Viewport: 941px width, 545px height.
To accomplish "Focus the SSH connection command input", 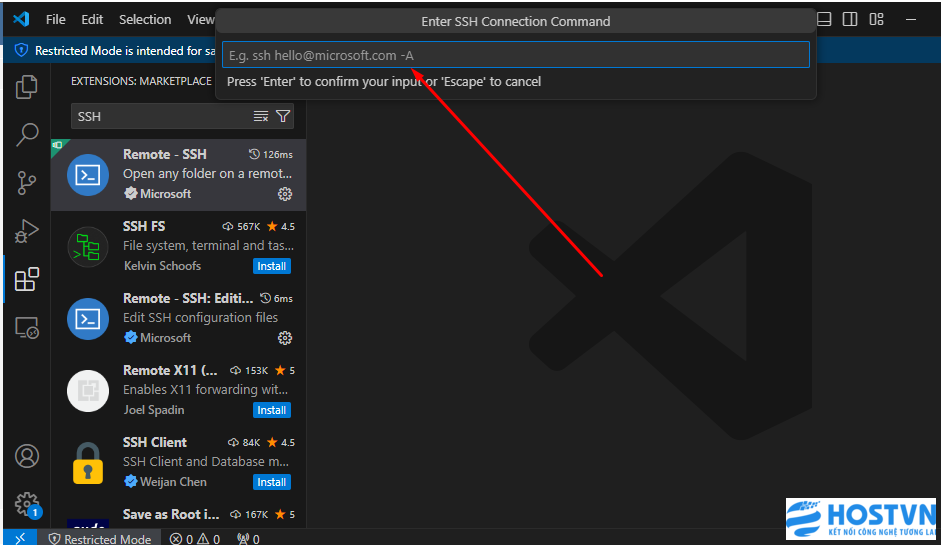I will pos(516,55).
